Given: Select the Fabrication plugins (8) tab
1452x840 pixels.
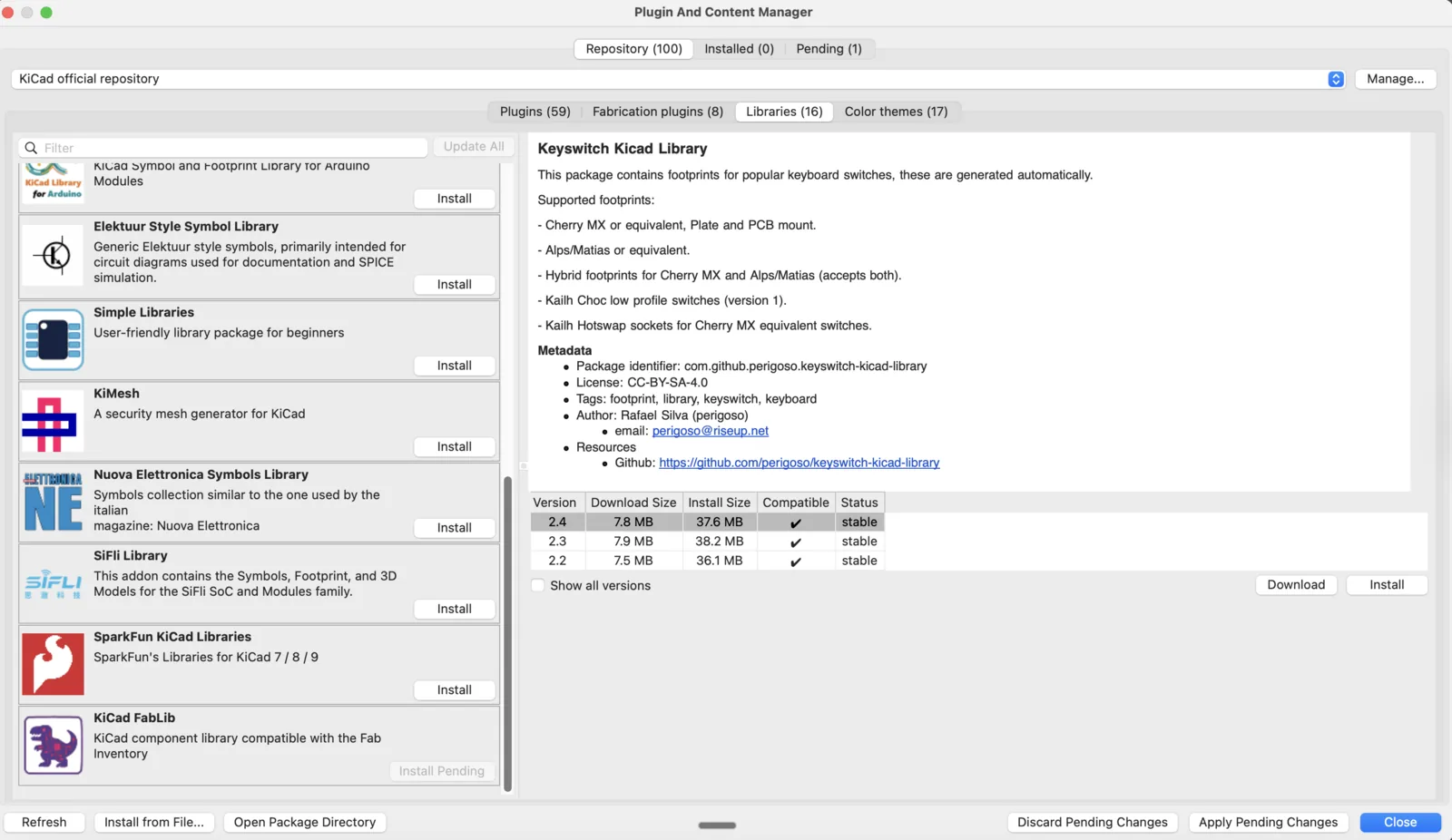Looking at the screenshot, I should 657,112.
